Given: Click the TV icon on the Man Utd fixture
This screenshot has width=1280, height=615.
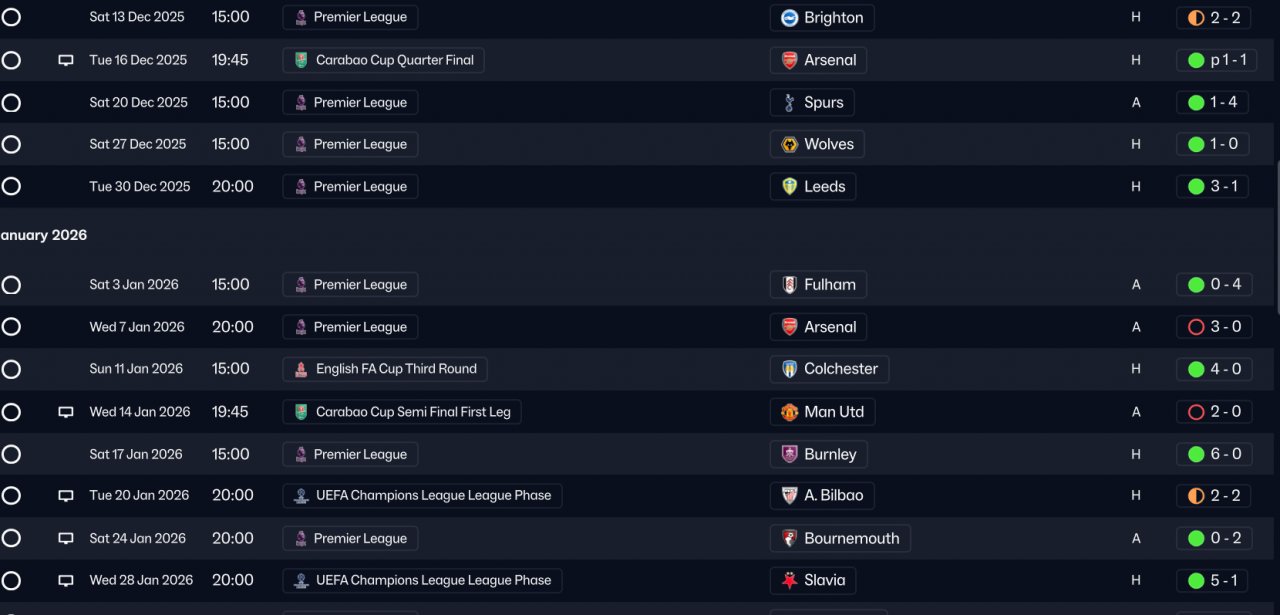Looking at the screenshot, I should click(x=66, y=412).
